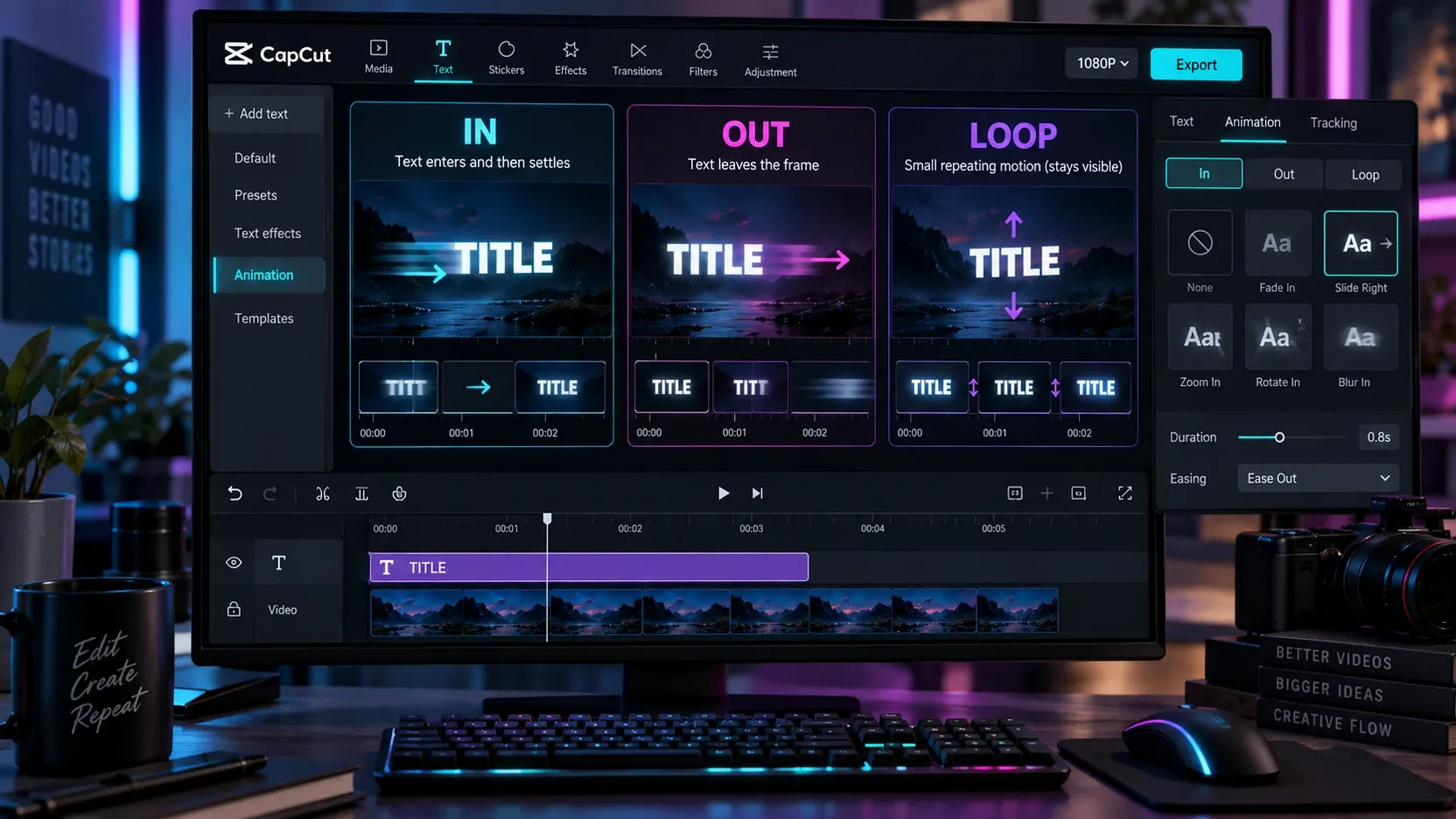Click the 0.8s duration value field
This screenshot has height=819, width=1456.
tap(1378, 437)
